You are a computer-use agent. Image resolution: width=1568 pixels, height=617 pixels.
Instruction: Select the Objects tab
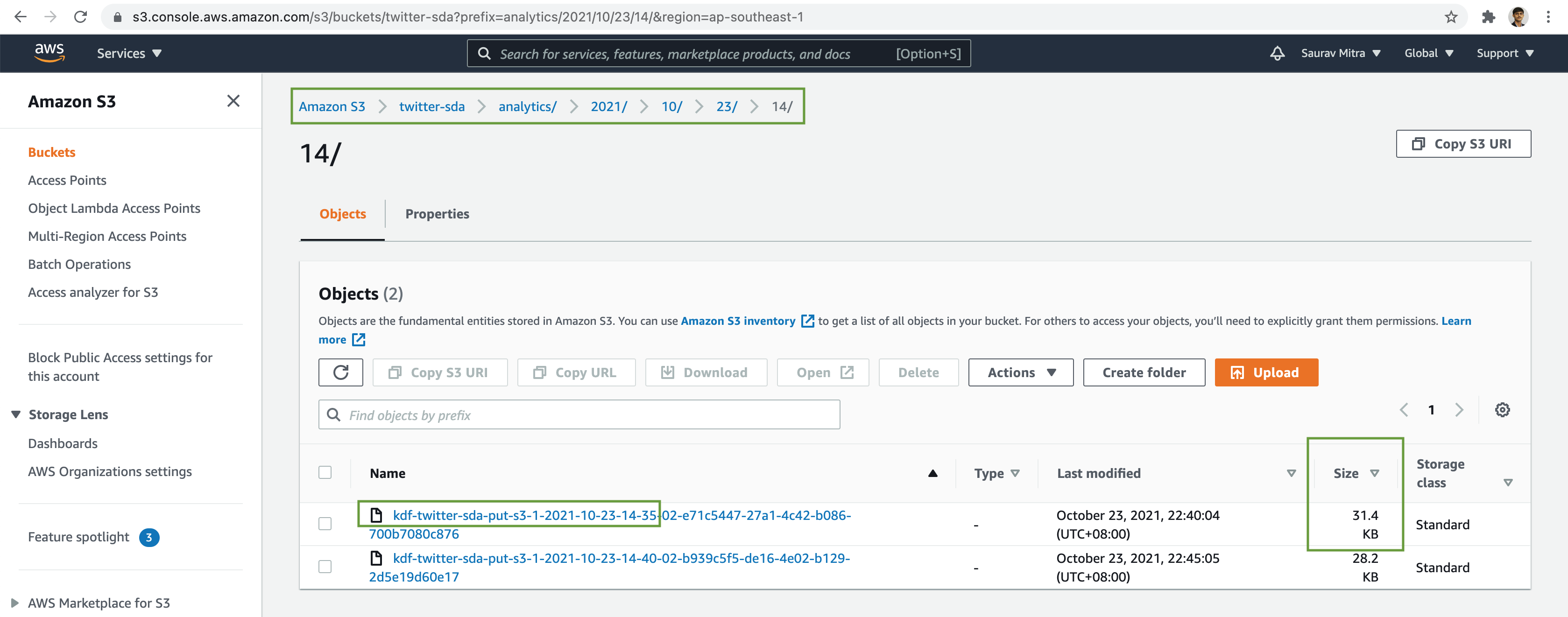pyautogui.click(x=343, y=214)
